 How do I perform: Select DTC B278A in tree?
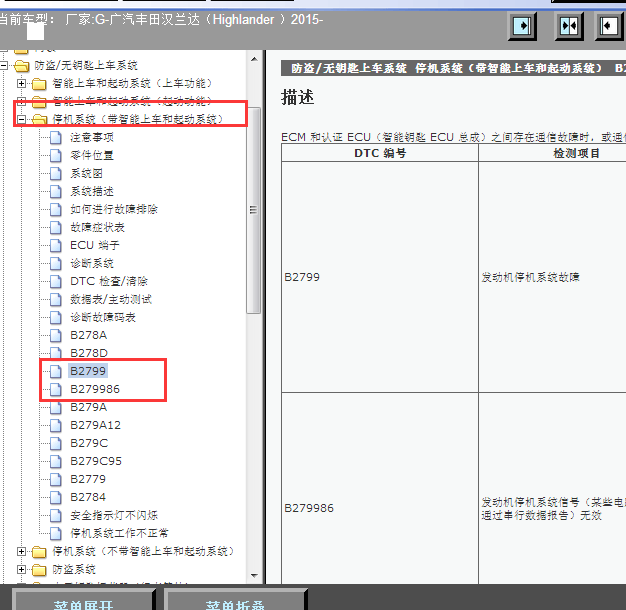[x=89, y=335]
